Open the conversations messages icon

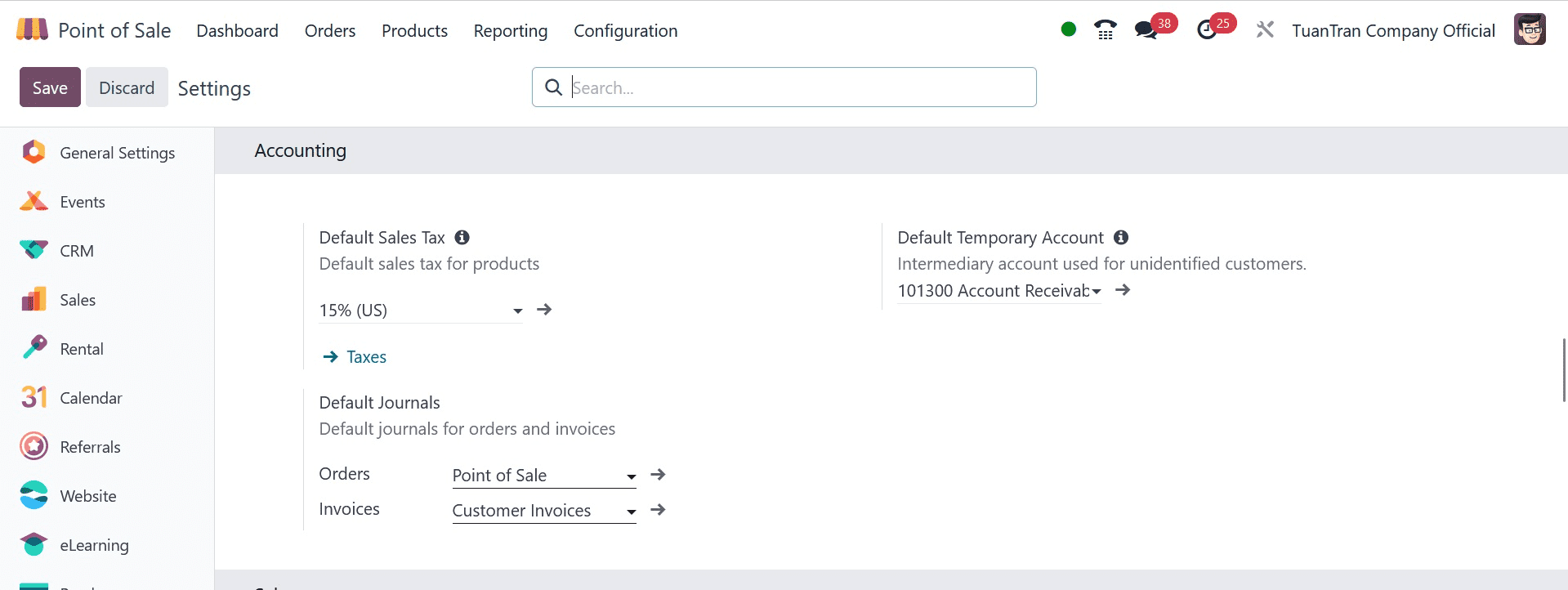pos(1146,30)
